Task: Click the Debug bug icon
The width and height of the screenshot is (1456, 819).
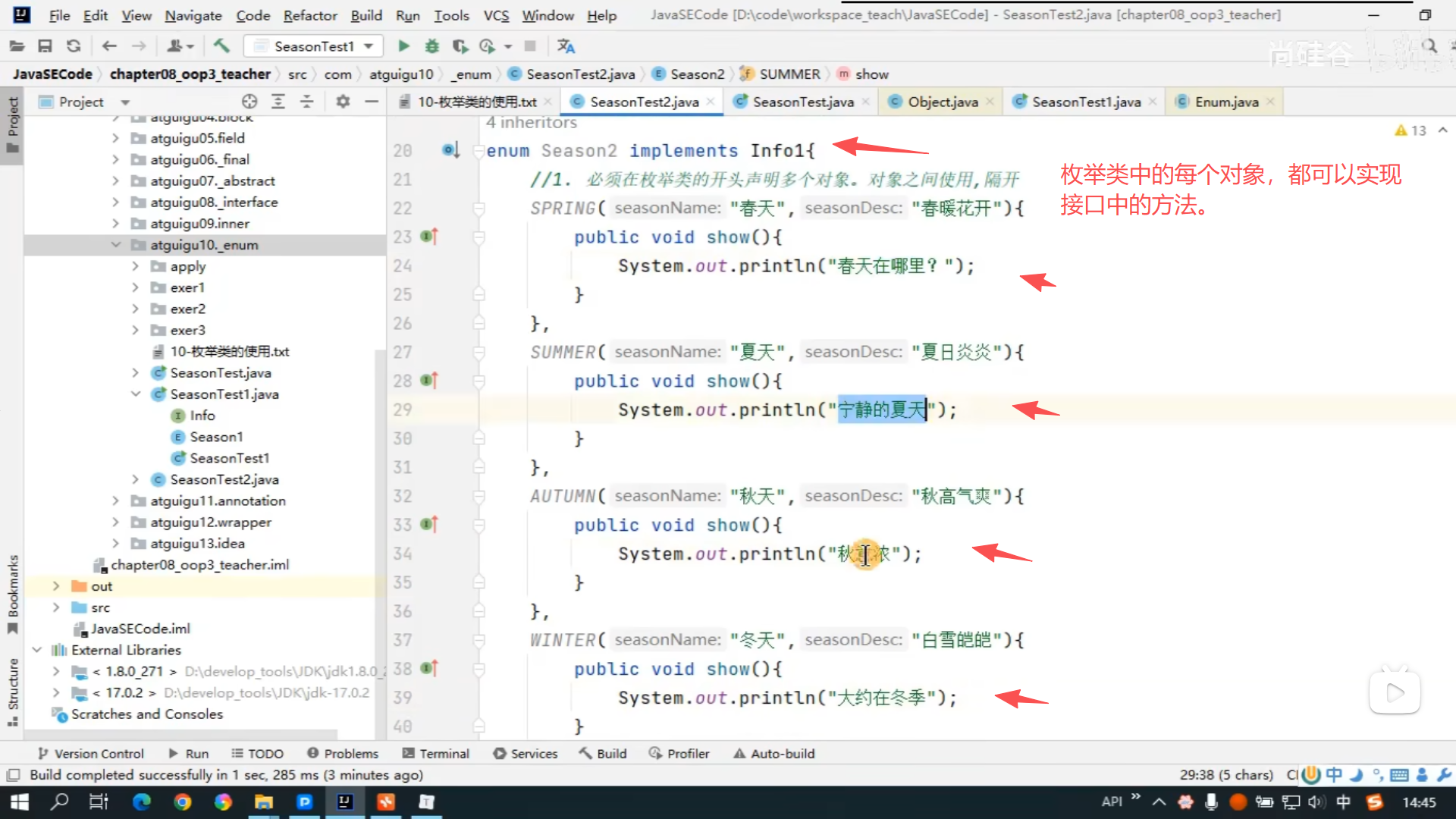Action: (x=431, y=46)
